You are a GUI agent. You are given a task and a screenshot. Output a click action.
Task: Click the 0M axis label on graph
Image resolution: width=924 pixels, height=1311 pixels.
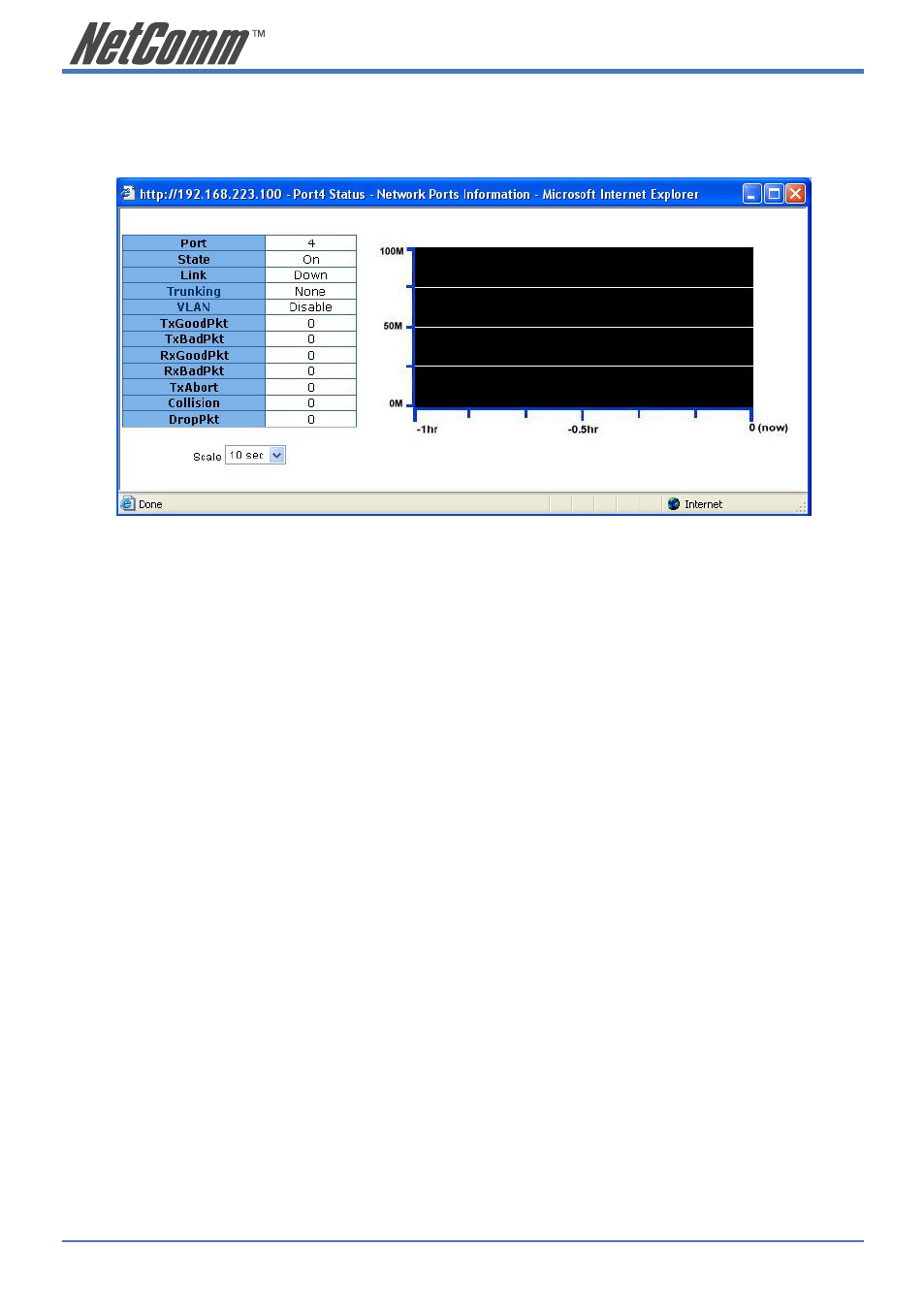(x=396, y=403)
